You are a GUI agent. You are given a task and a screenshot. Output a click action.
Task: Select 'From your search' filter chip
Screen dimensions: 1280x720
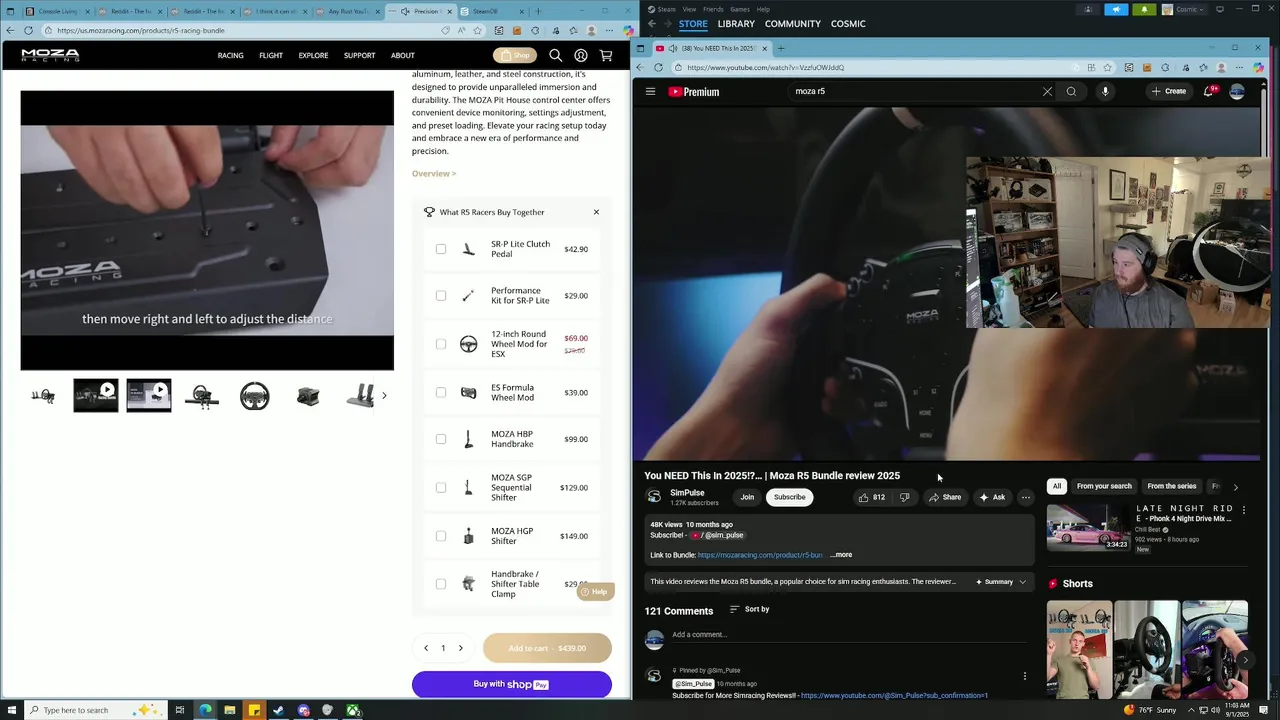click(x=1104, y=486)
